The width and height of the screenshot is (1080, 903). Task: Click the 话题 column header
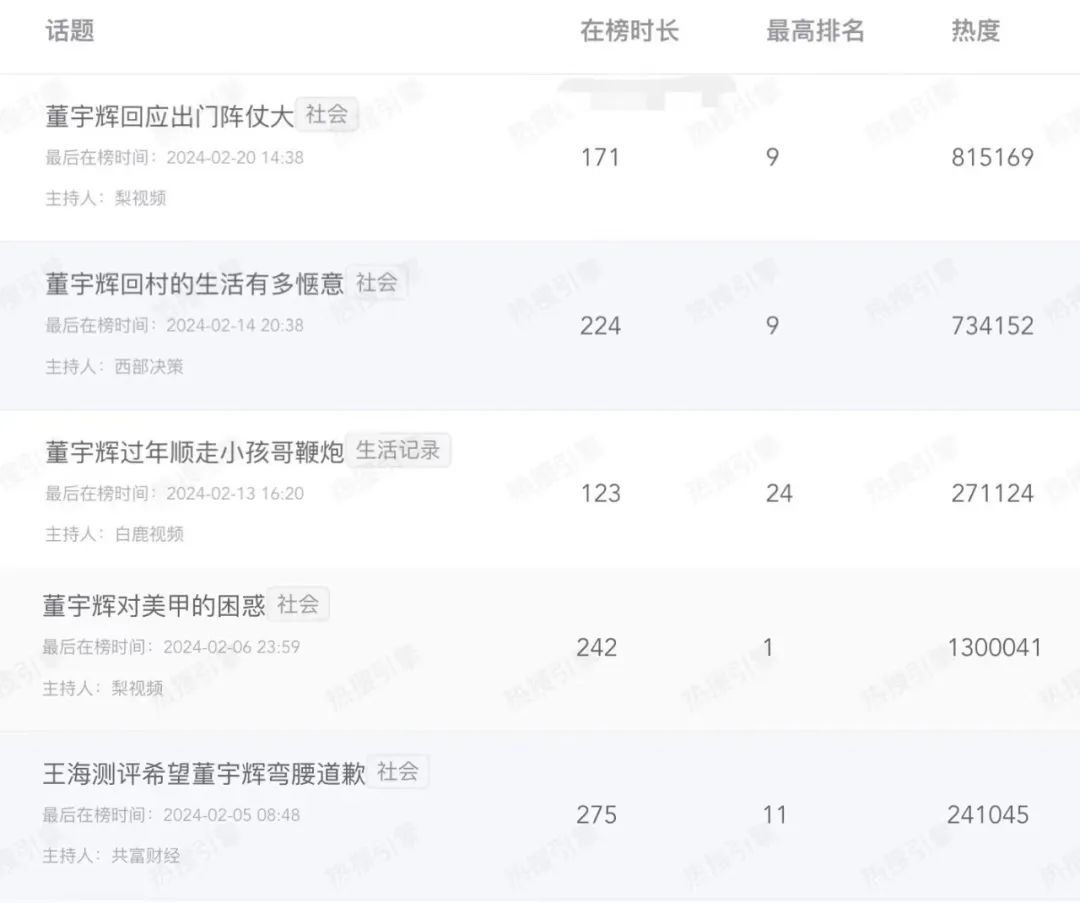coord(70,31)
